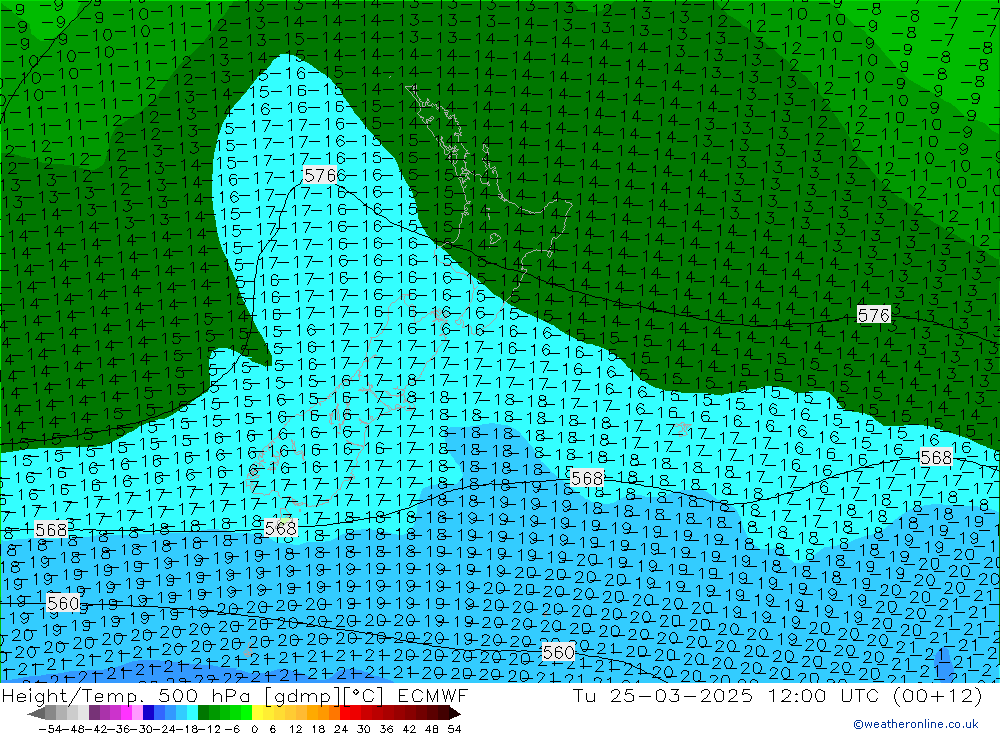Click the (00+12) forecast run text
1000x733 pixels.
click(938, 695)
